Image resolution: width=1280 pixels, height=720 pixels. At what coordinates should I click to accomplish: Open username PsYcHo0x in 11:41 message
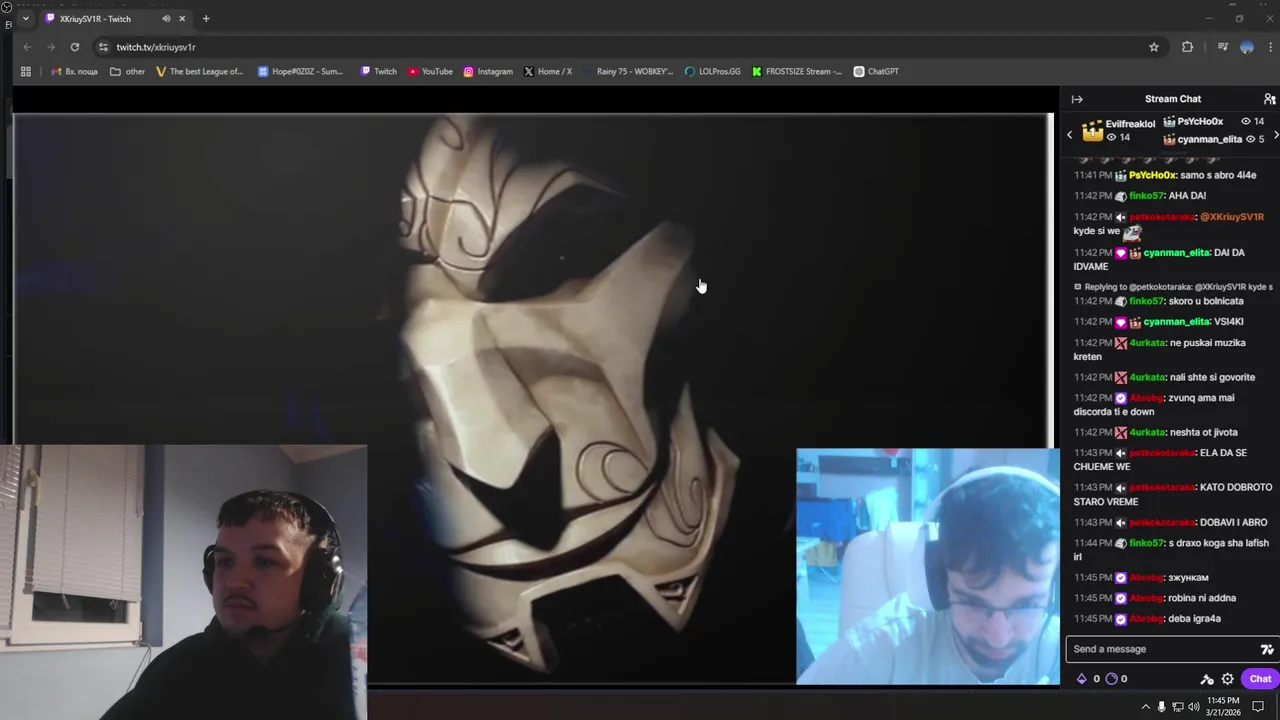tap(1152, 175)
